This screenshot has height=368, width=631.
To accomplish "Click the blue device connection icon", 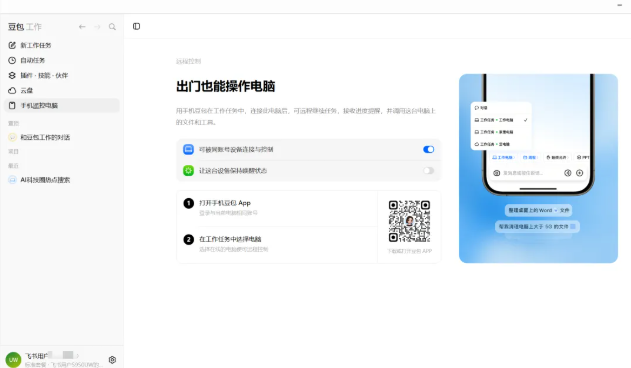I will 188,149.
